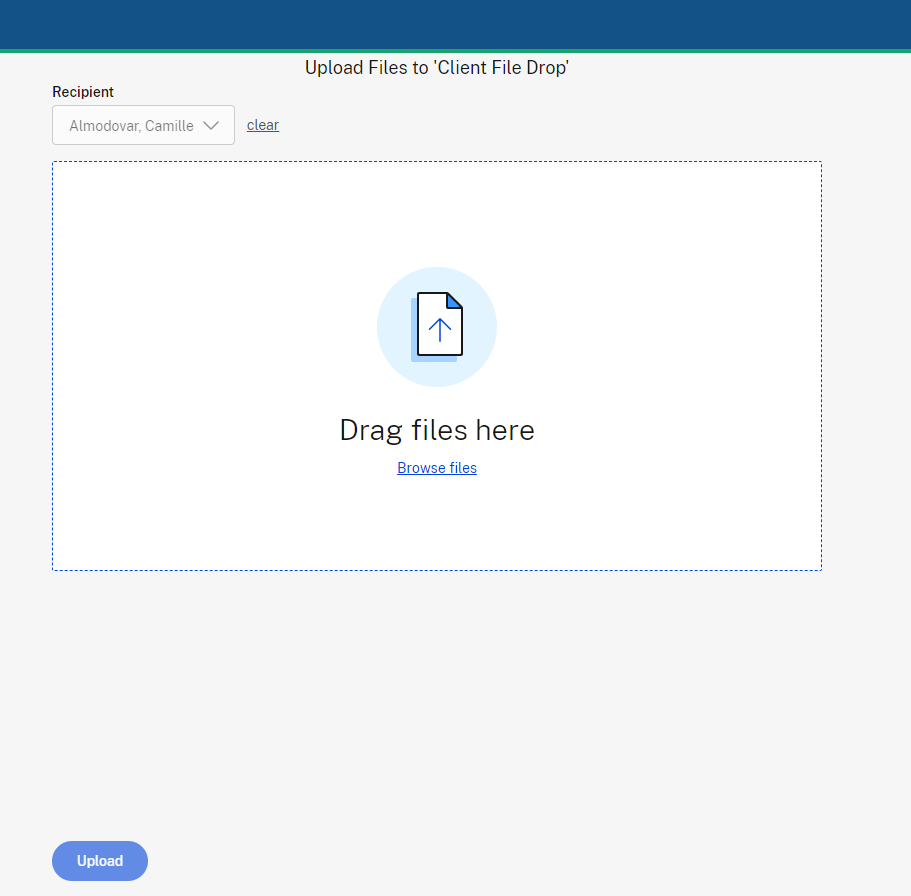Viewport: 911px width, 896px height.
Task: Click the 'Upload Files to Client File Drop' heading
Action: point(437,67)
